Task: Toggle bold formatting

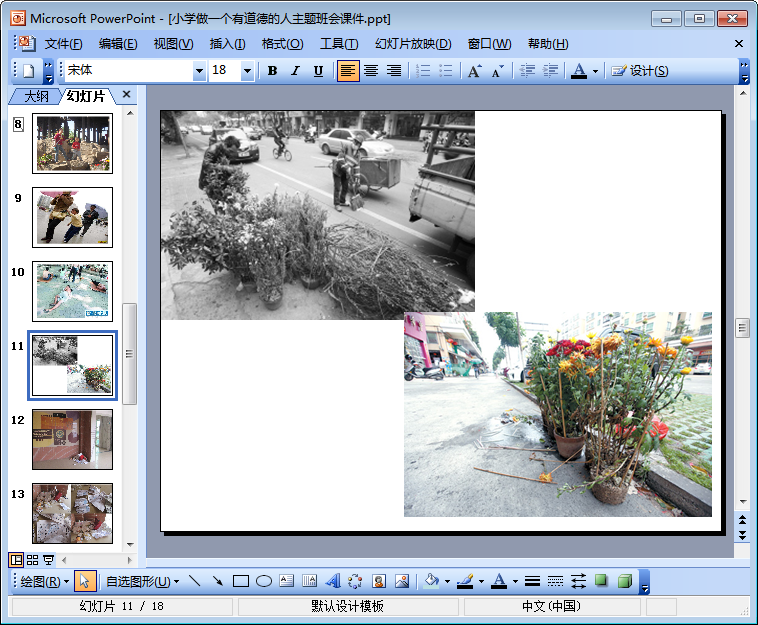Action: pos(272,71)
